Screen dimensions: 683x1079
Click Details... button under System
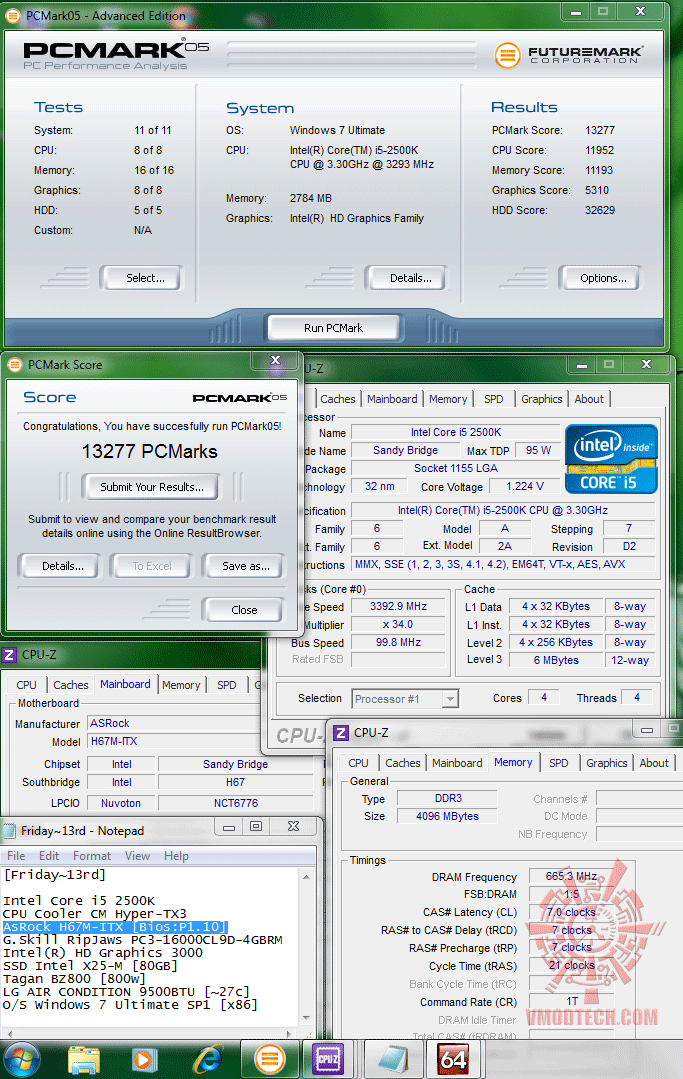(406, 278)
